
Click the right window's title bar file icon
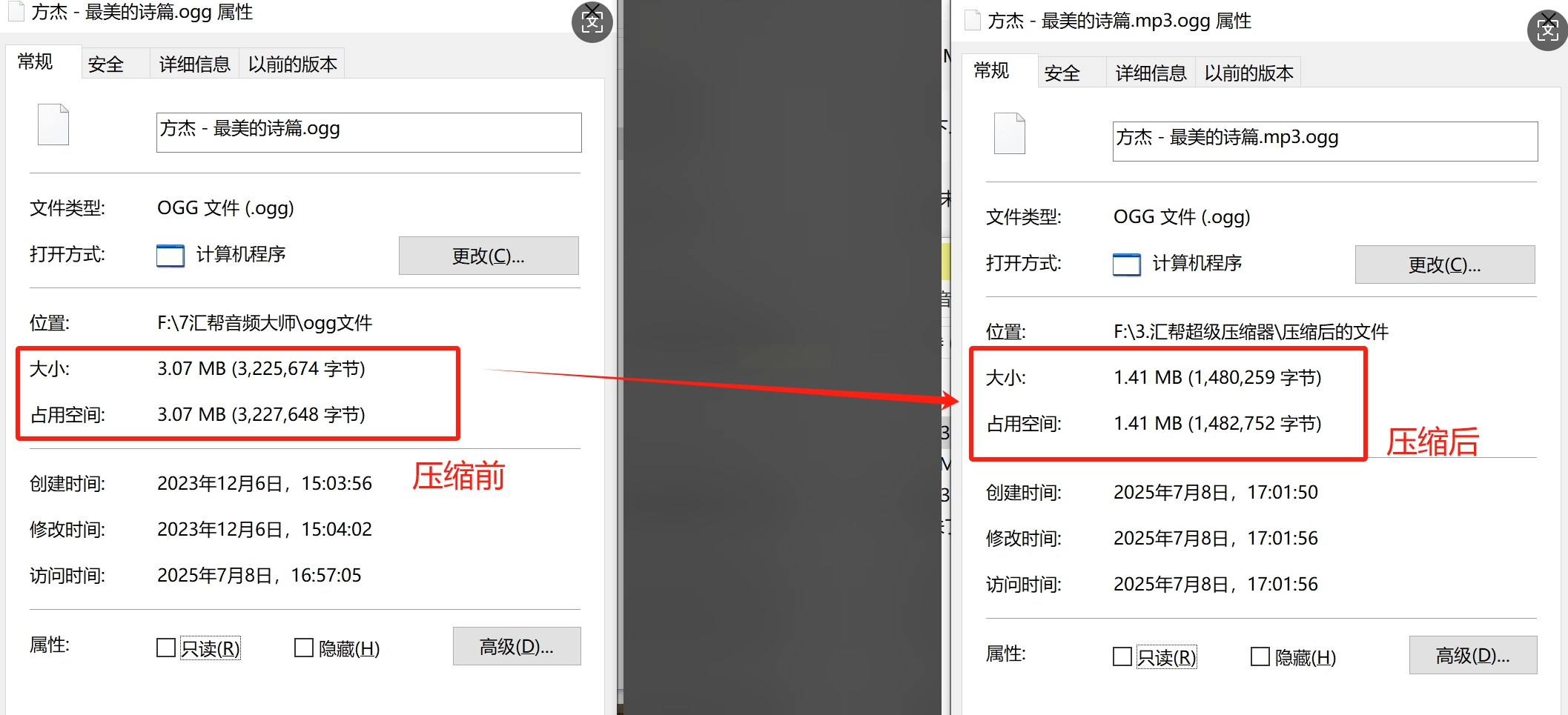point(972,21)
